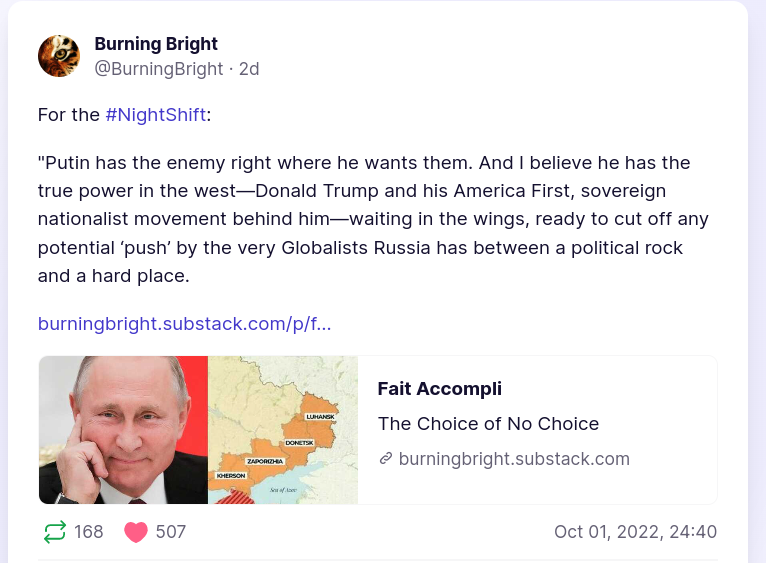
Task: Click the chain-link icon in preview card
Action: (x=385, y=459)
